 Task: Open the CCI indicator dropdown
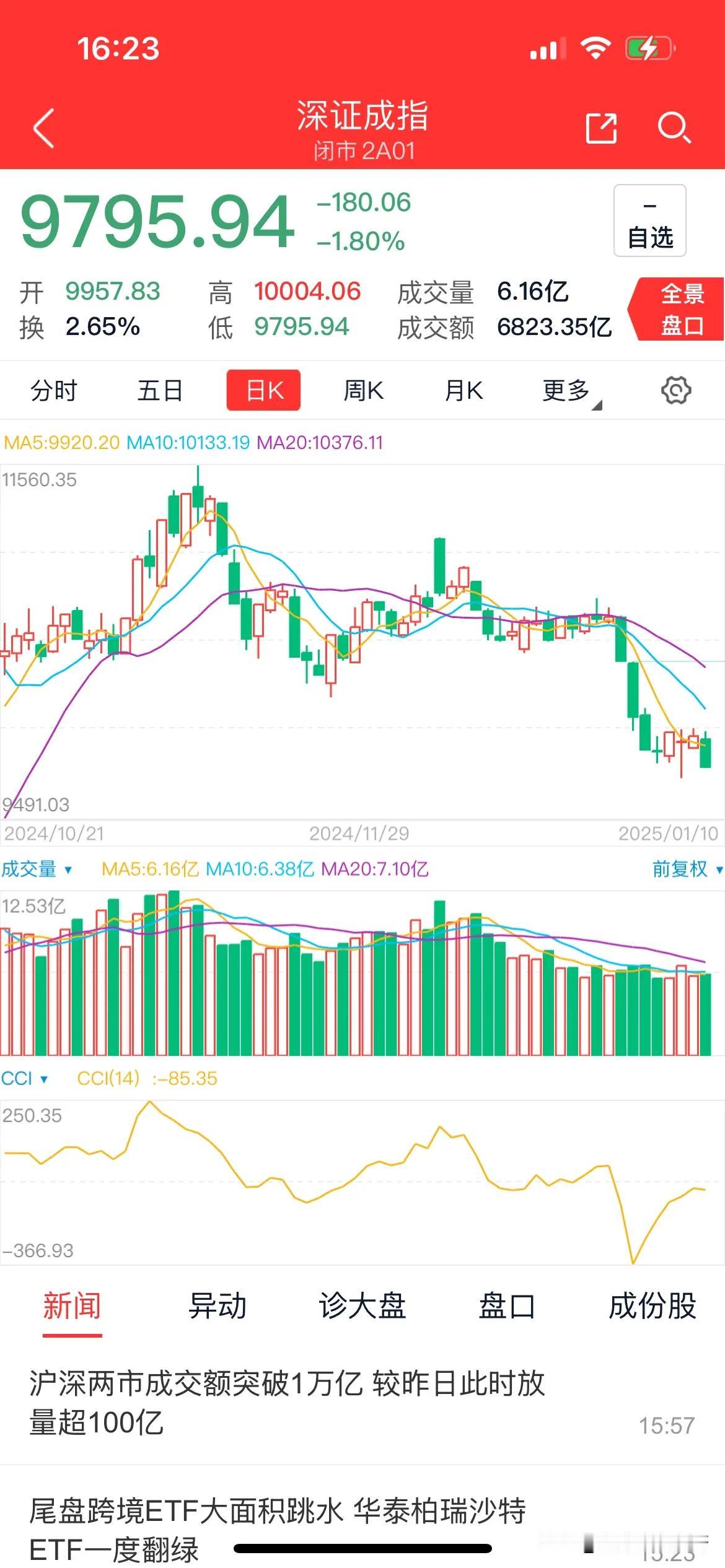pyautogui.click(x=24, y=1078)
